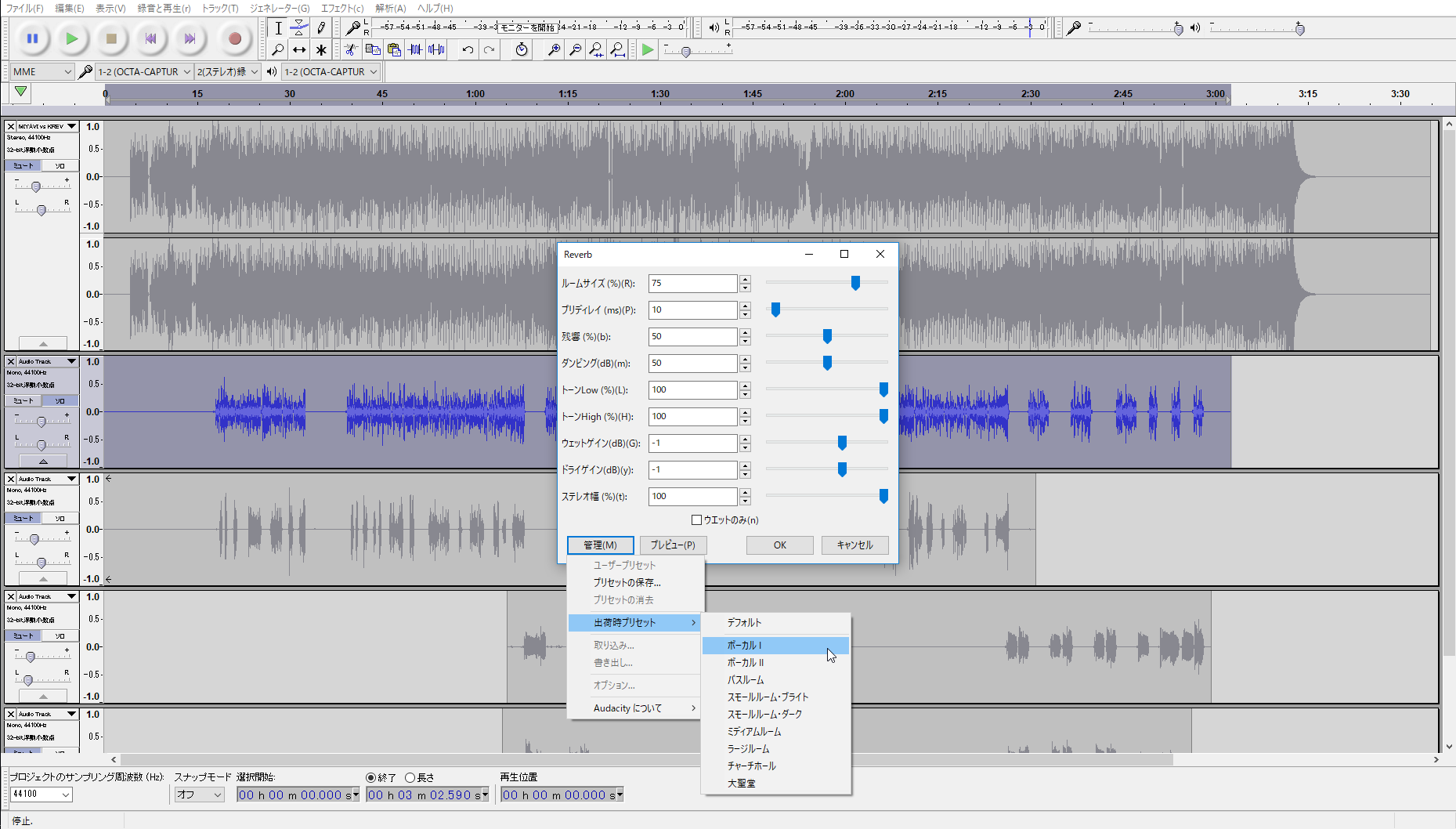Toggle ソロ on the fourth track
The image size is (1456, 829).
60,636
